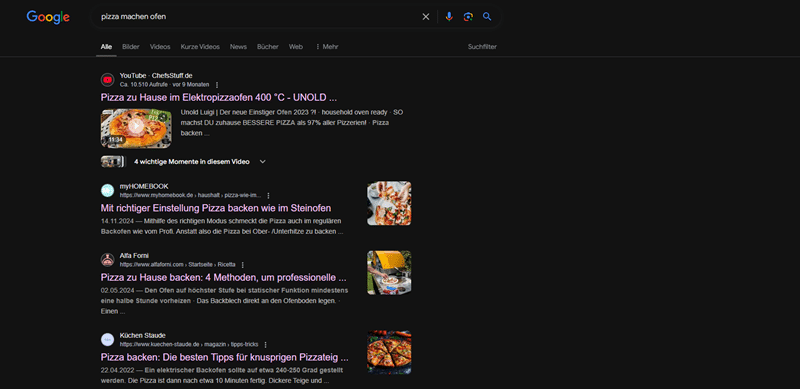The image size is (800, 389).
Task: Open the myHOMEBOOK result pizza thumbnail
Action: coord(389,203)
